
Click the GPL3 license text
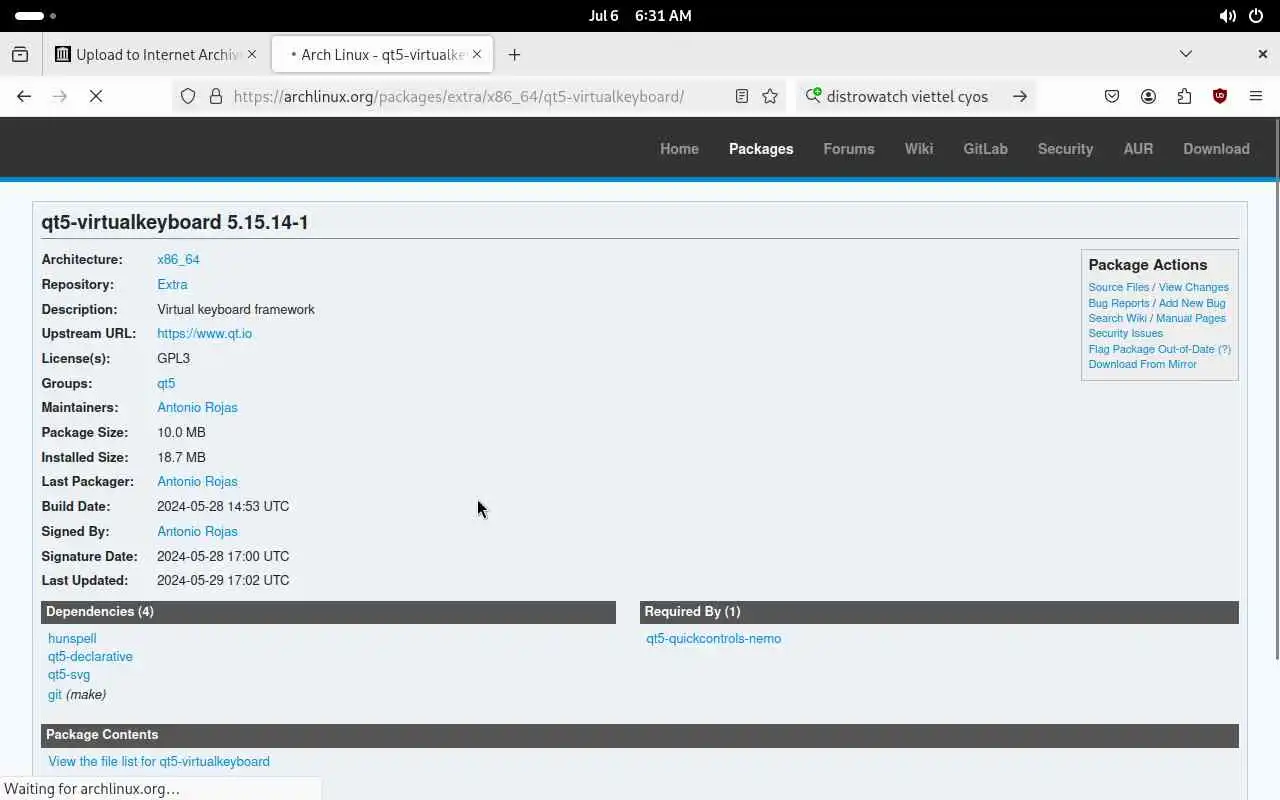tap(173, 358)
